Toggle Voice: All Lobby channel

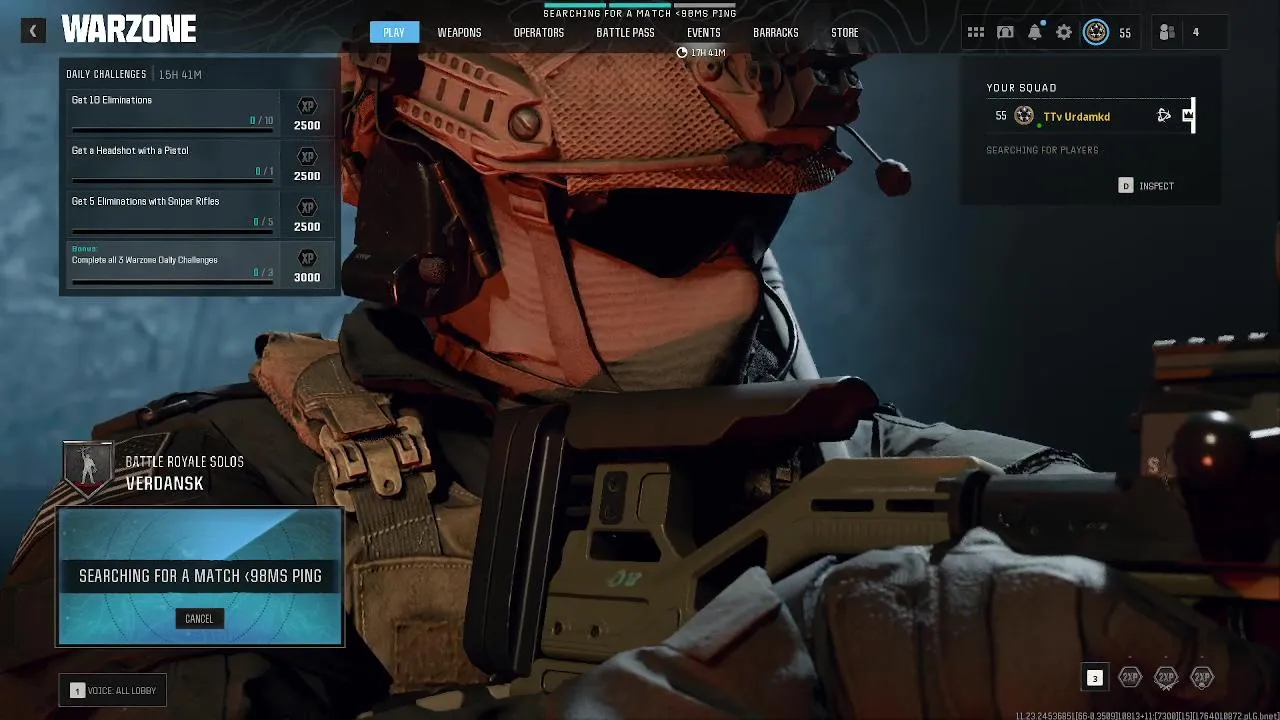(112, 690)
